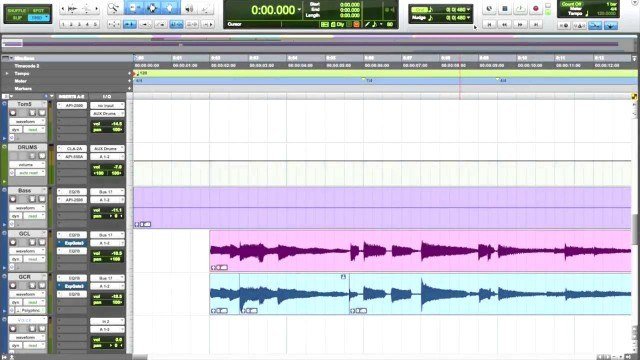Screen dimensions: 640x360
Task: Recall zoom preset 5
Action: coord(96,25)
